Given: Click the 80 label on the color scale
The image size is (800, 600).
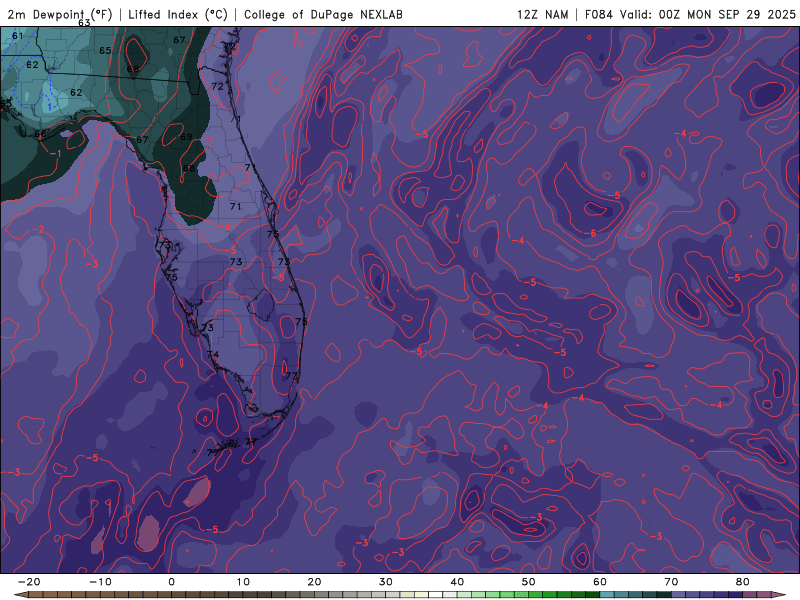Looking at the screenshot, I should pyautogui.click(x=743, y=582).
